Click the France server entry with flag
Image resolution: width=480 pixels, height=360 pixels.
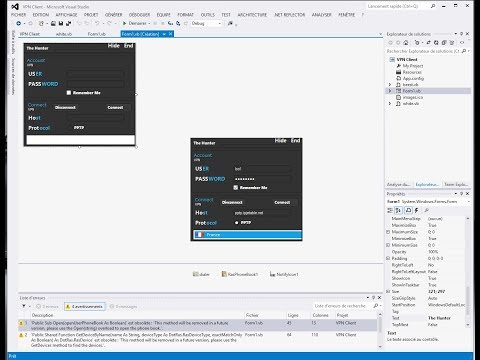pos(247,235)
